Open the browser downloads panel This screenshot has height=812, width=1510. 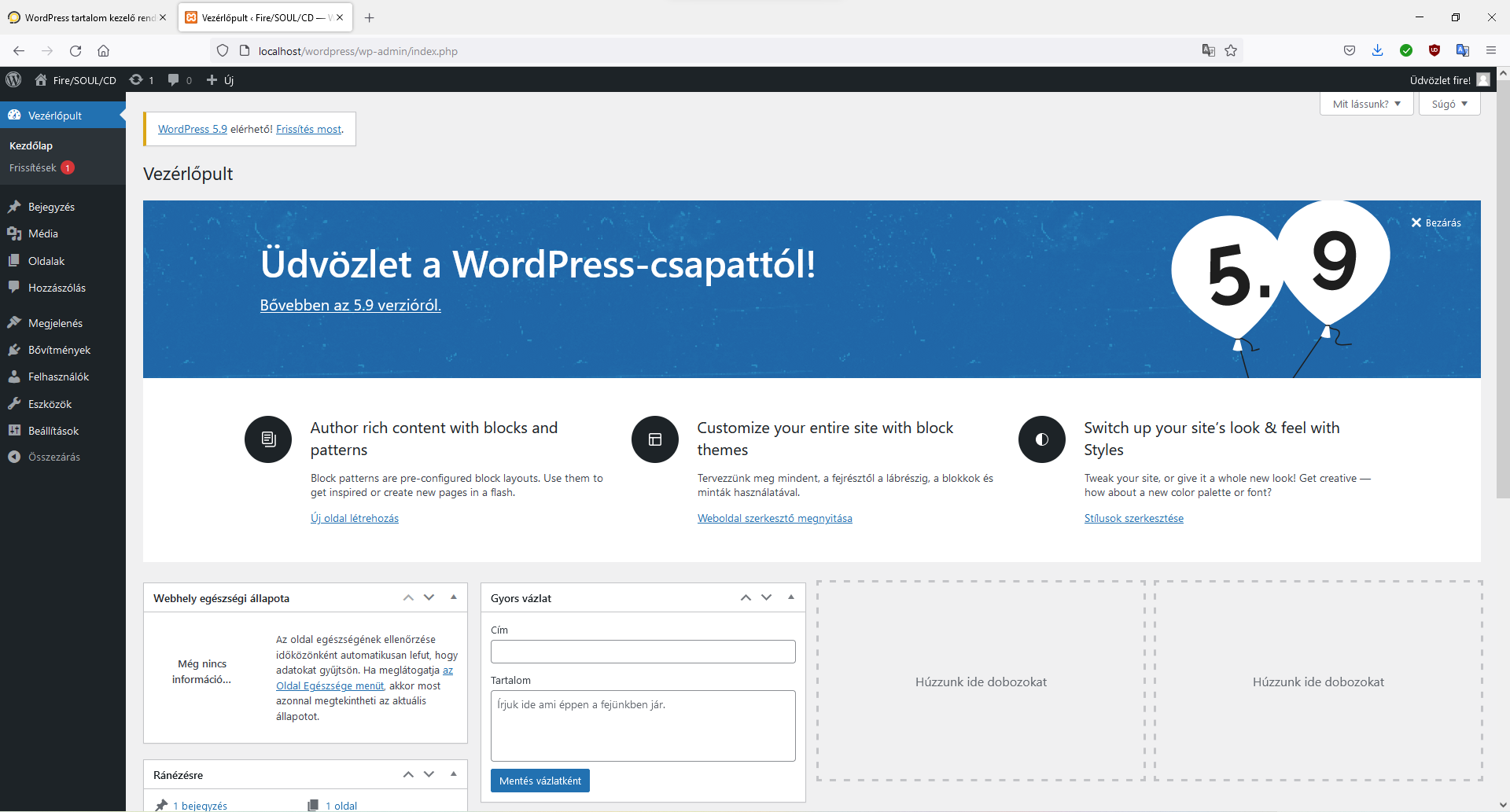pyautogui.click(x=1378, y=50)
